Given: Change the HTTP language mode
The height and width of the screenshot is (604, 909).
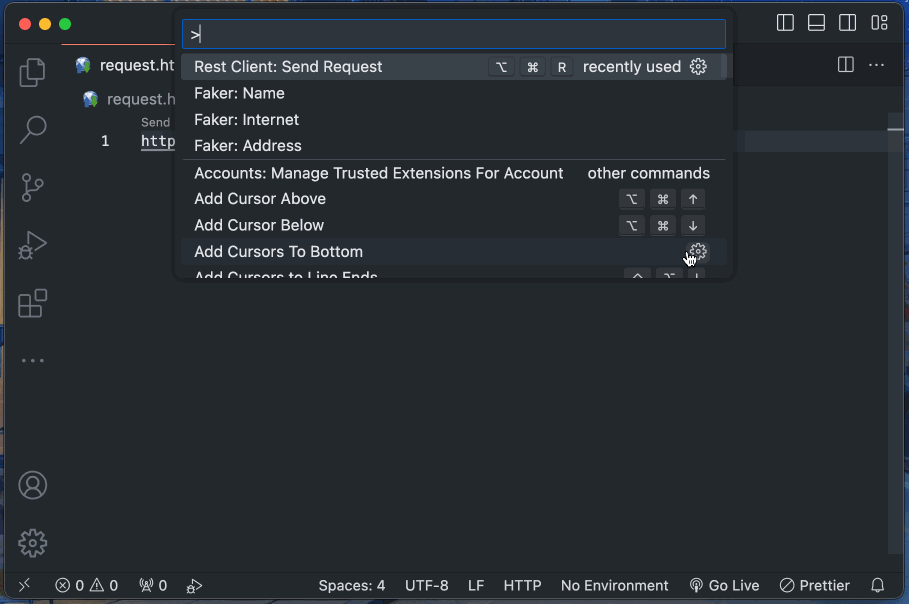Looking at the screenshot, I should 522,585.
